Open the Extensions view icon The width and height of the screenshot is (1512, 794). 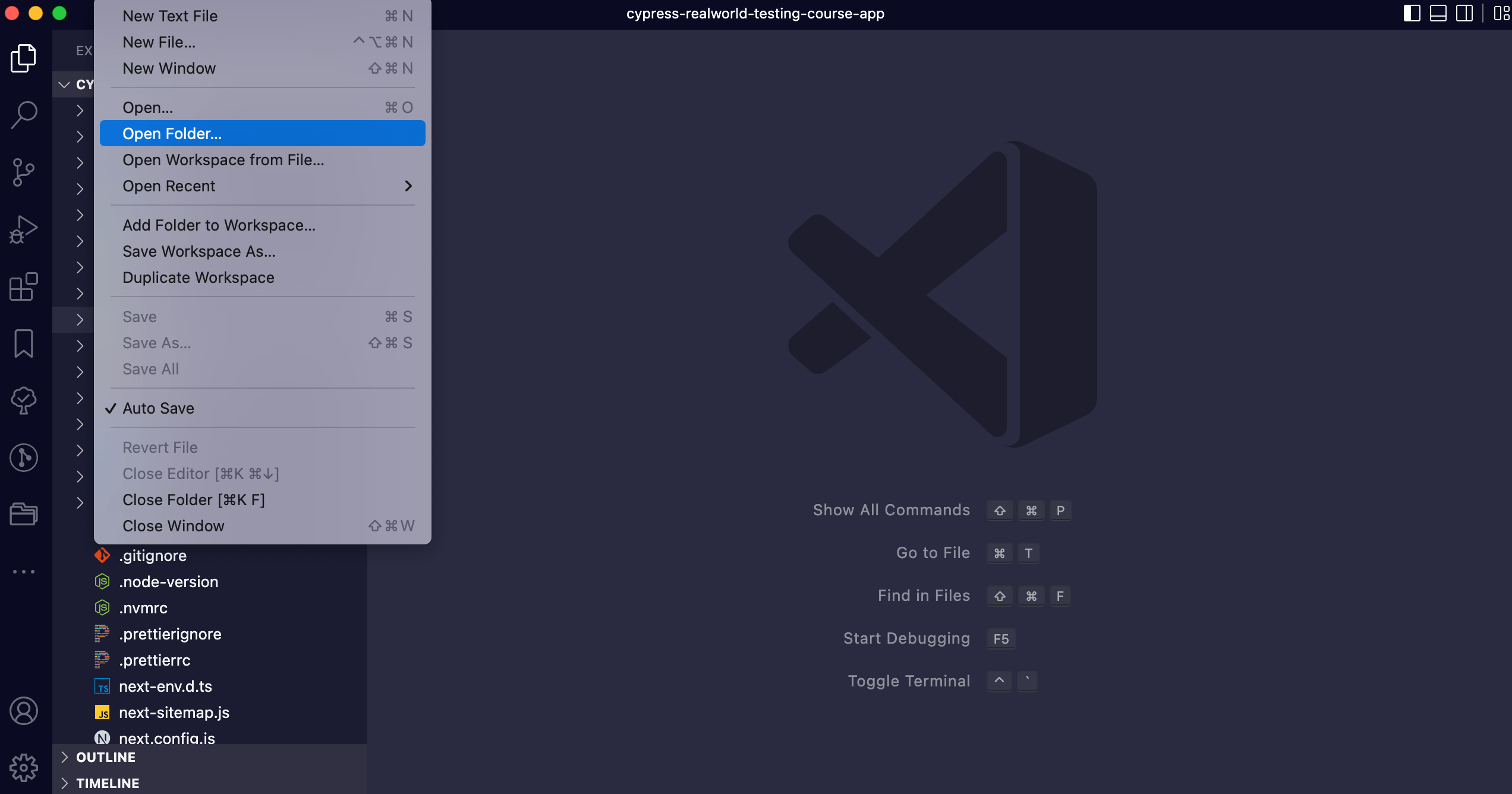pos(24,287)
